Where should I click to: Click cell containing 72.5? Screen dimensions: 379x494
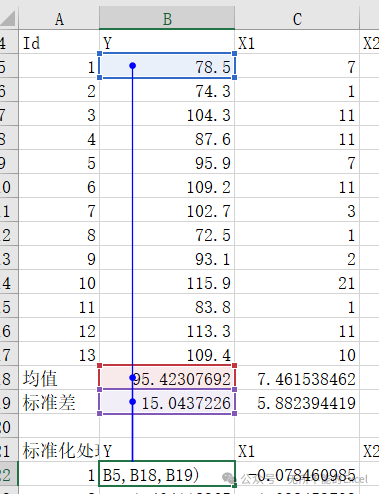[x=167, y=234]
